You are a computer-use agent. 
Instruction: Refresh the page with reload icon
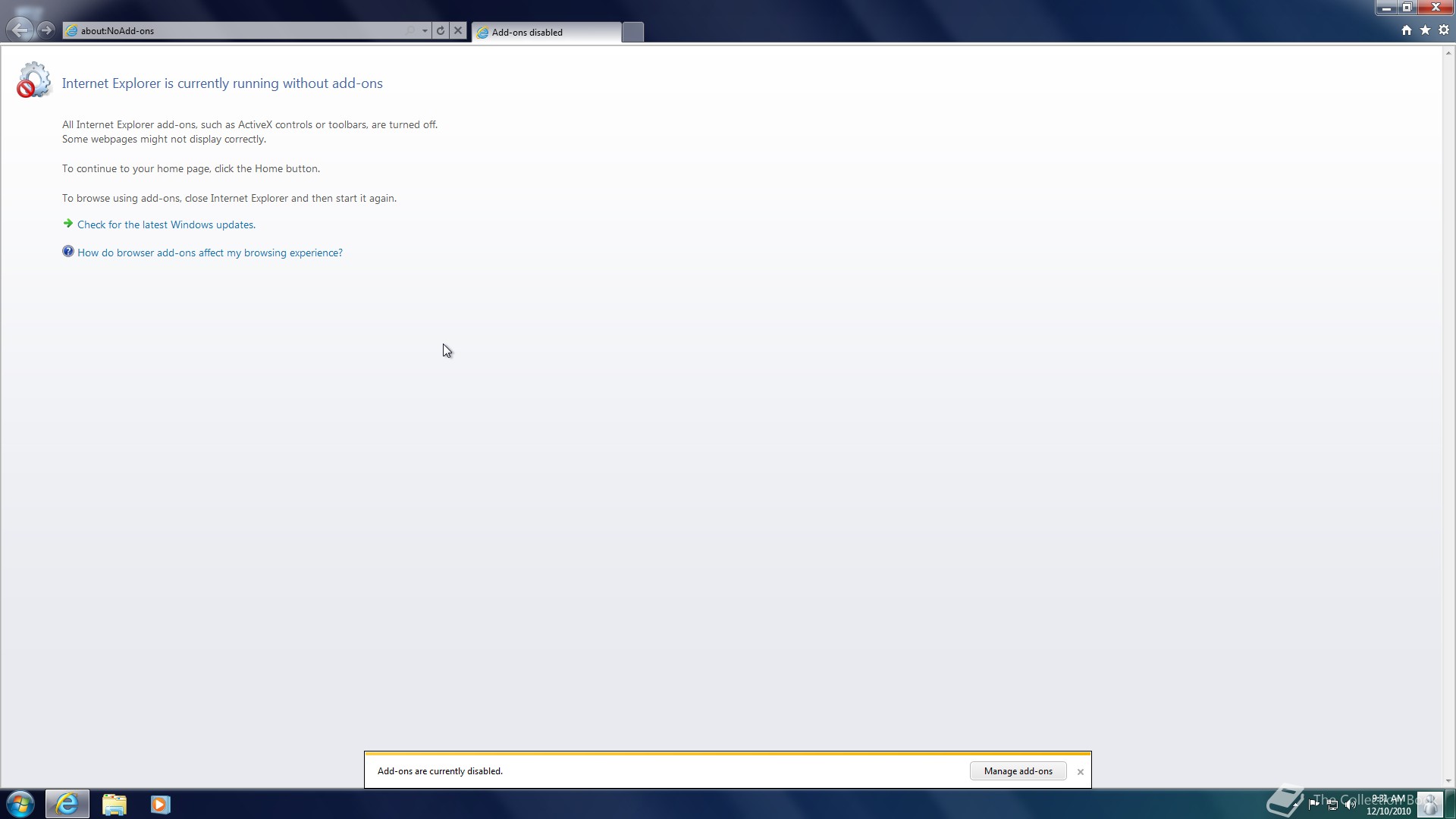(x=441, y=31)
